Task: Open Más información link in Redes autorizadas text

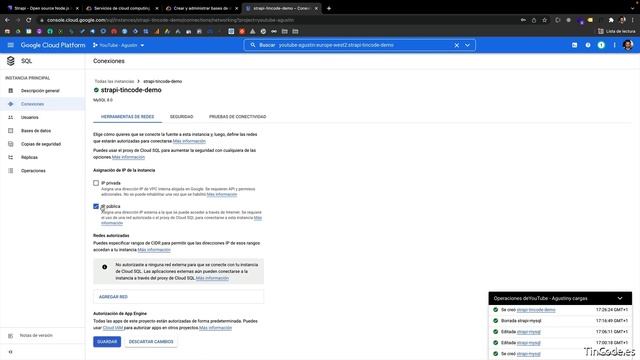Action: tap(154, 250)
